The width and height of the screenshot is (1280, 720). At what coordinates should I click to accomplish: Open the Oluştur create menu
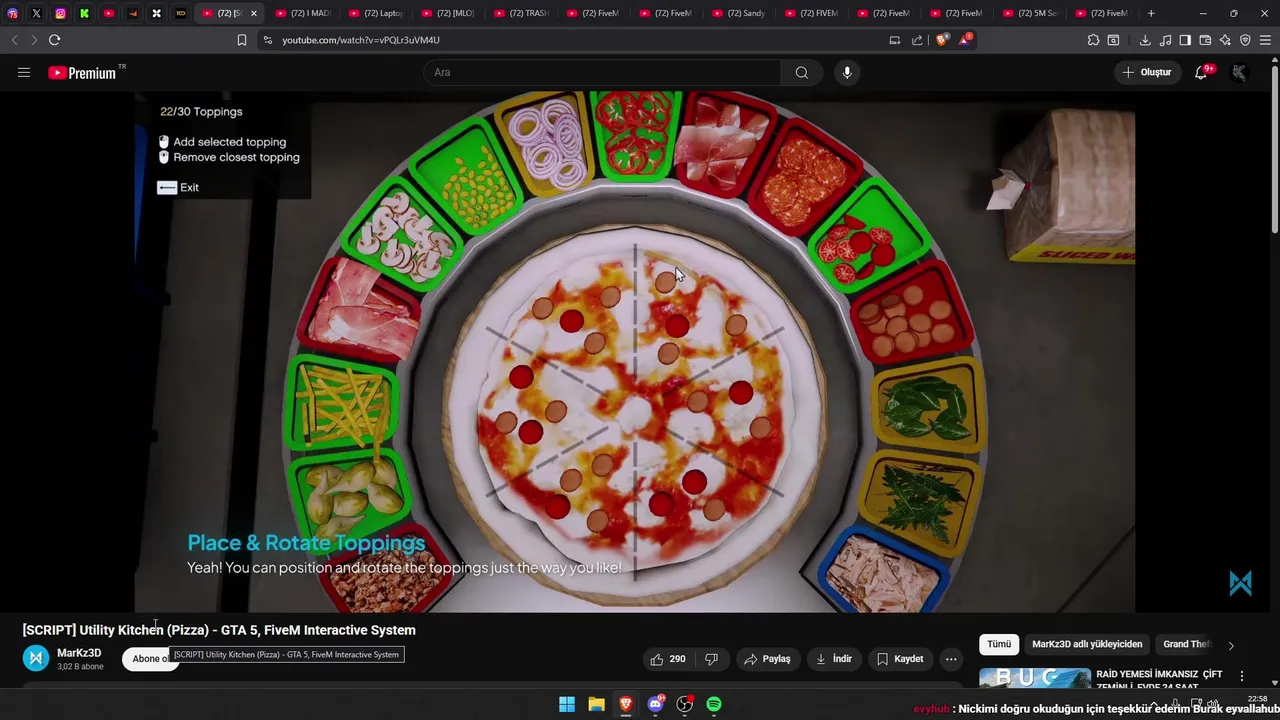point(1147,72)
